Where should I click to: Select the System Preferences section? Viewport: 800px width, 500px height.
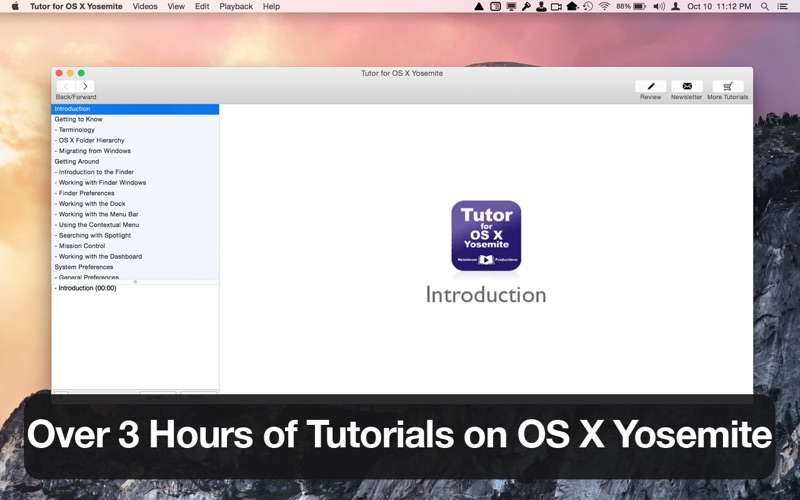(135, 267)
